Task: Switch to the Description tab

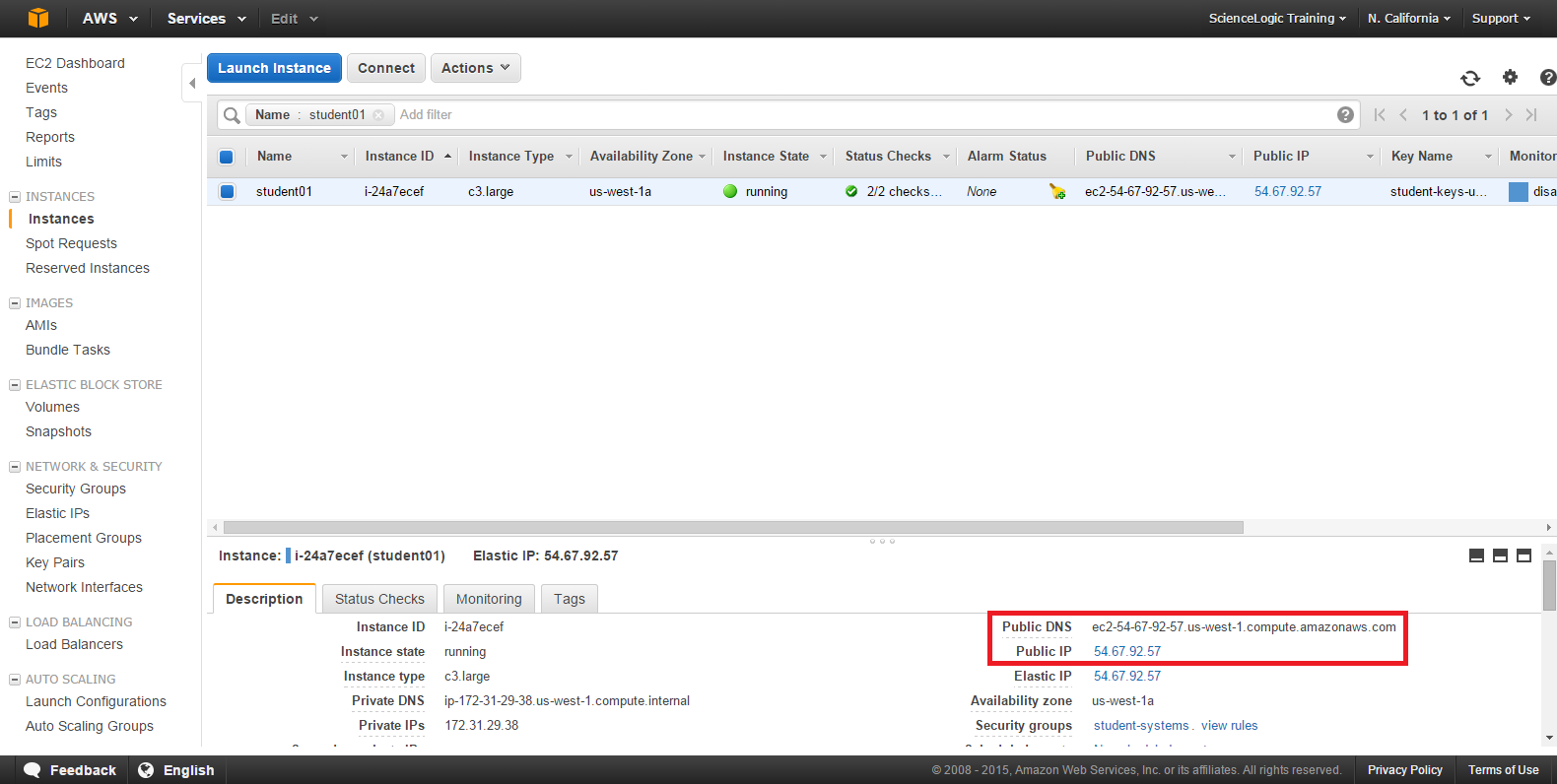Action: tap(264, 599)
